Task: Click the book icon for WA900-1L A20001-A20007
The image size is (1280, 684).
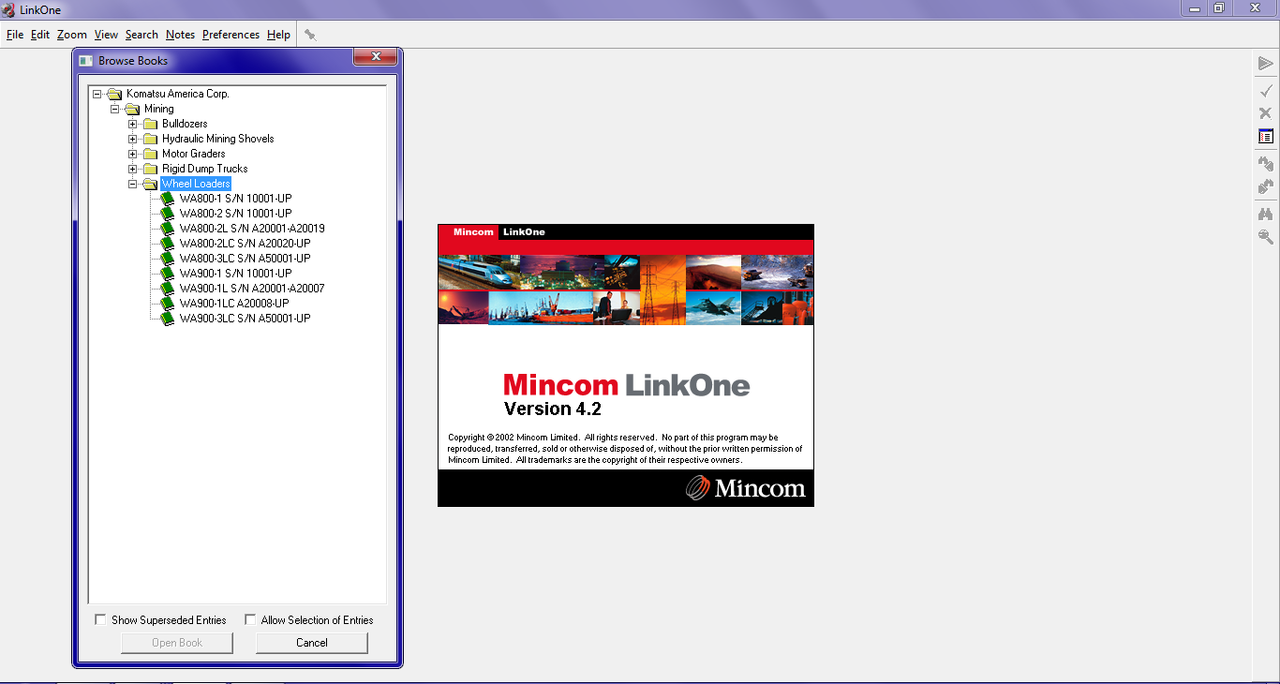Action: 167,289
